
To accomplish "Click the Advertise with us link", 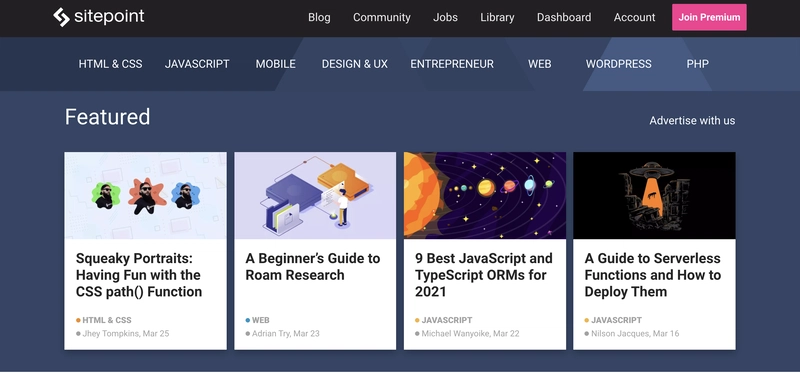I will [692, 121].
